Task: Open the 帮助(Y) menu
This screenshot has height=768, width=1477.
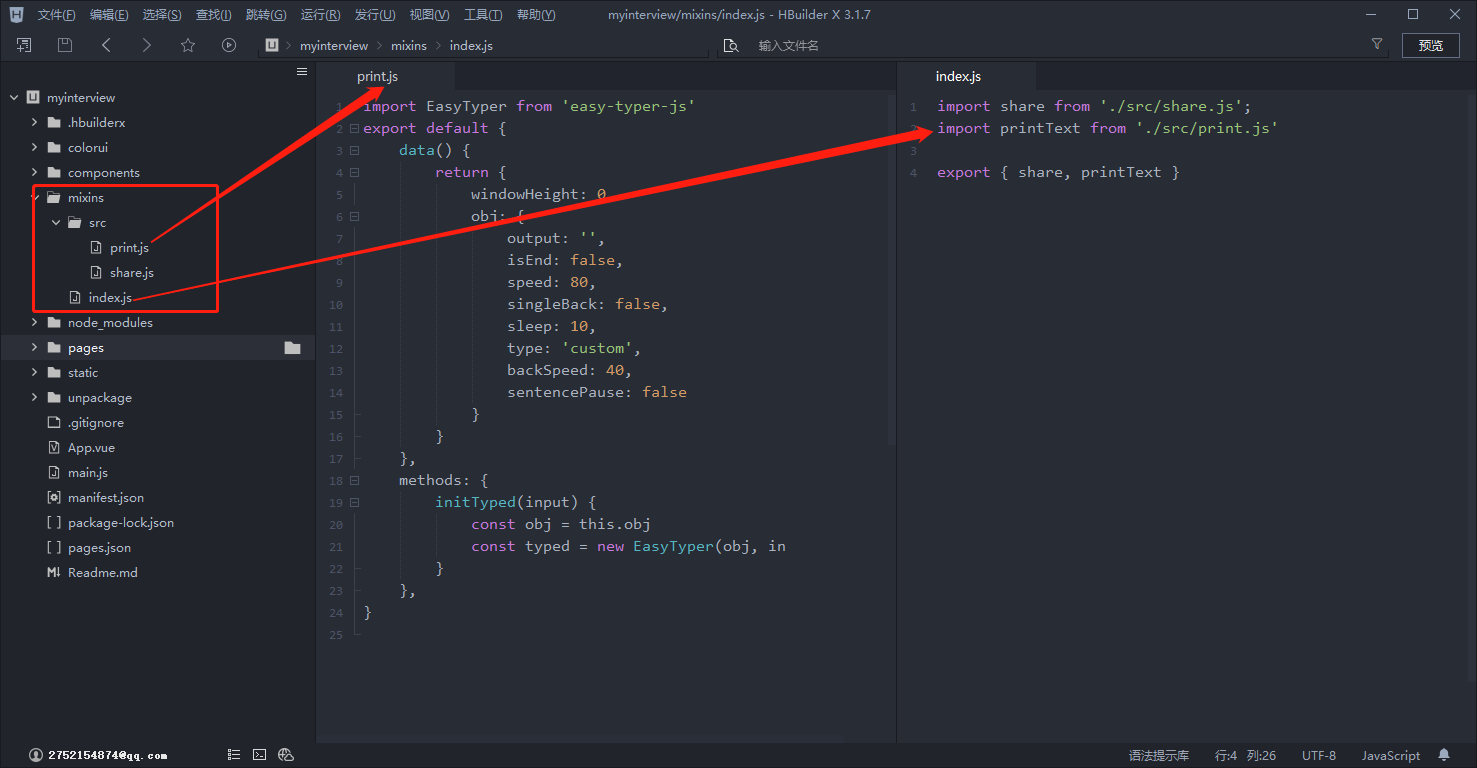Action: 536,15
